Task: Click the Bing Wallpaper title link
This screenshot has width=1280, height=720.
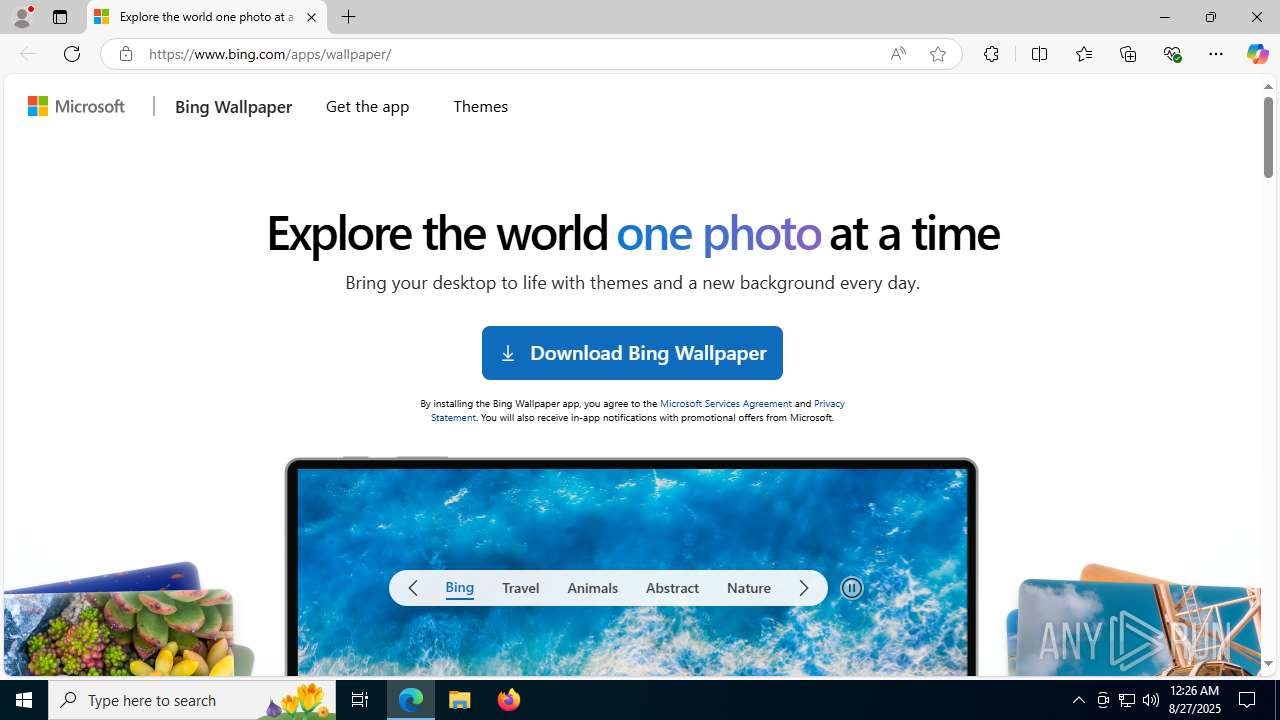Action: point(233,107)
